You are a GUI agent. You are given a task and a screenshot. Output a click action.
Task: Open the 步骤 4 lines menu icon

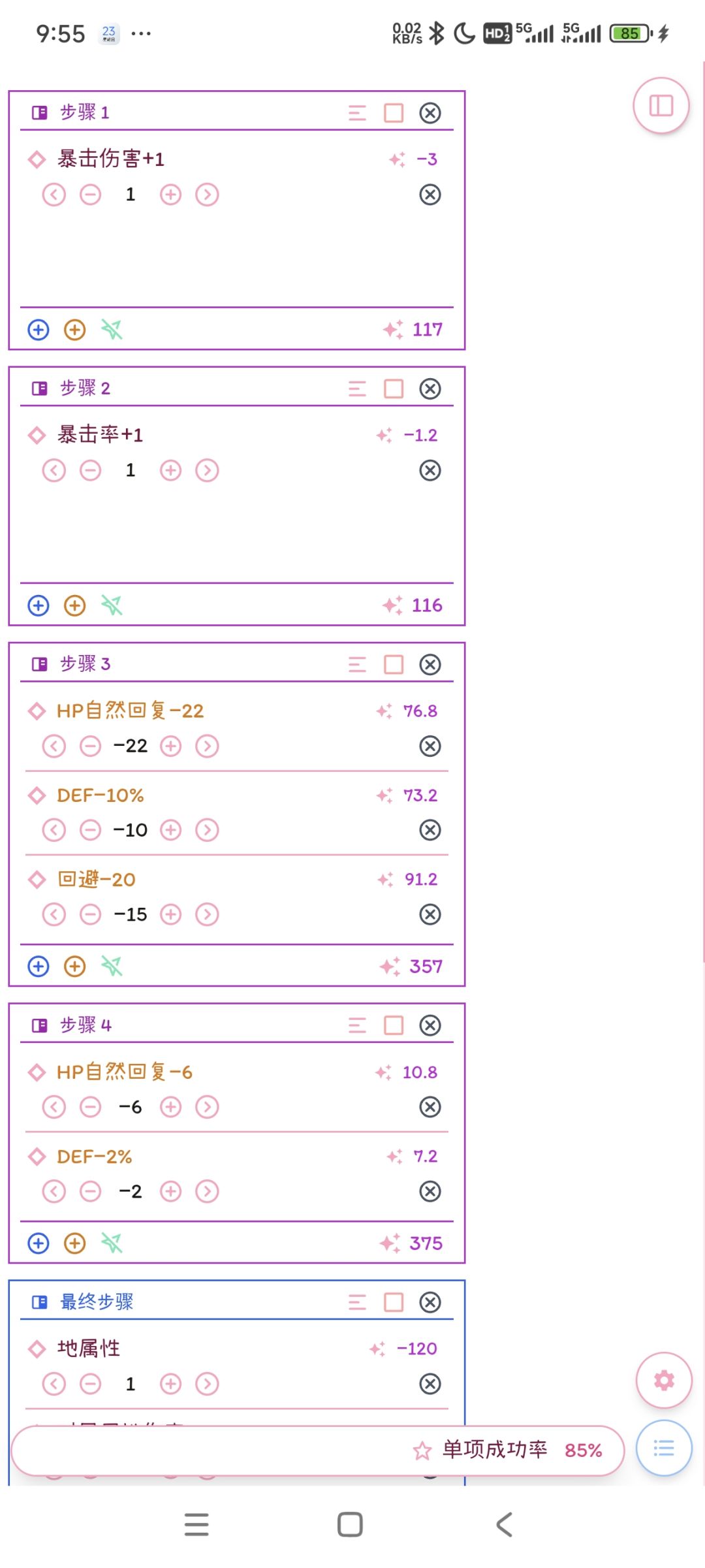click(x=357, y=1025)
